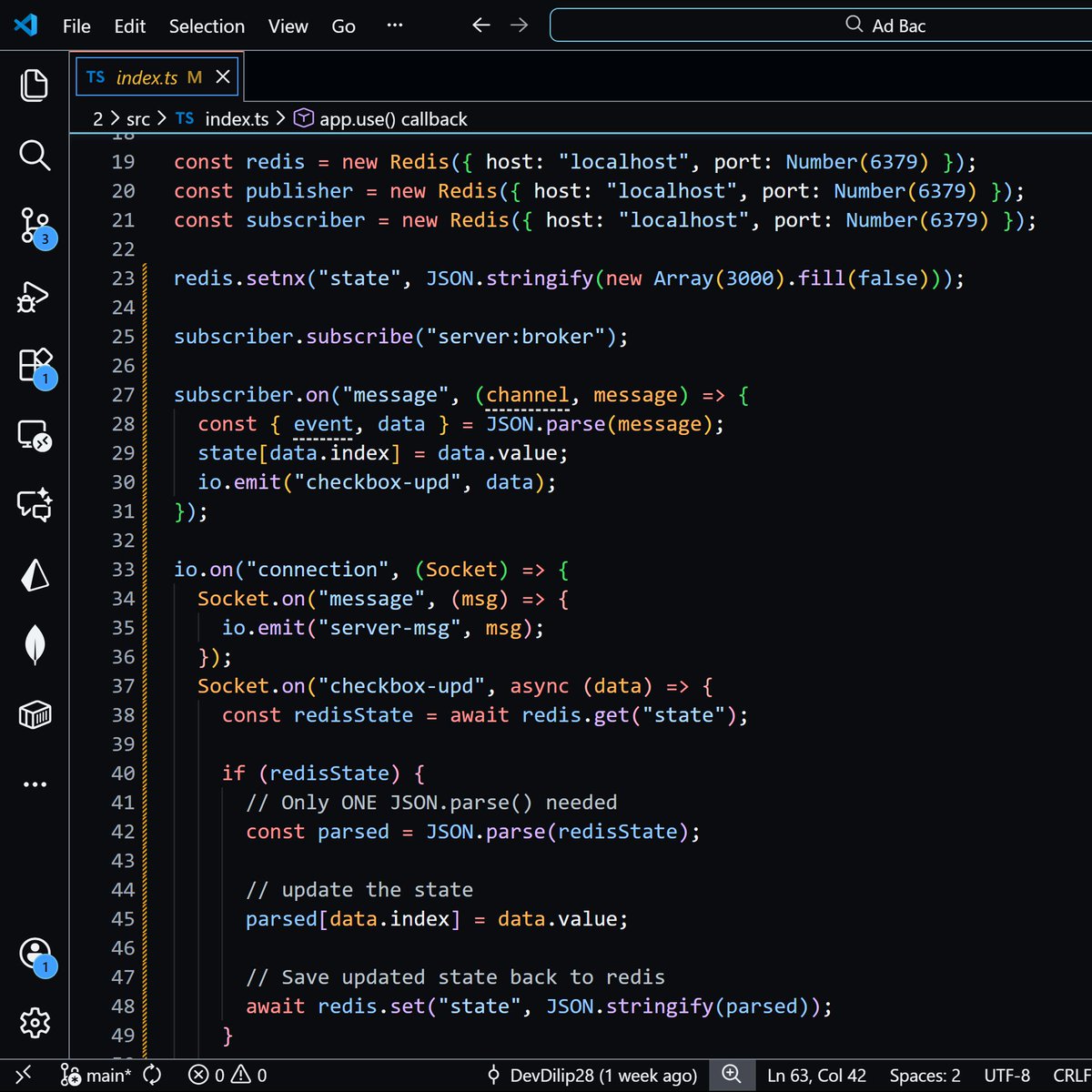The height and width of the screenshot is (1092, 1092).
Task: Select src in the breadcrumb
Action: (137, 119)
